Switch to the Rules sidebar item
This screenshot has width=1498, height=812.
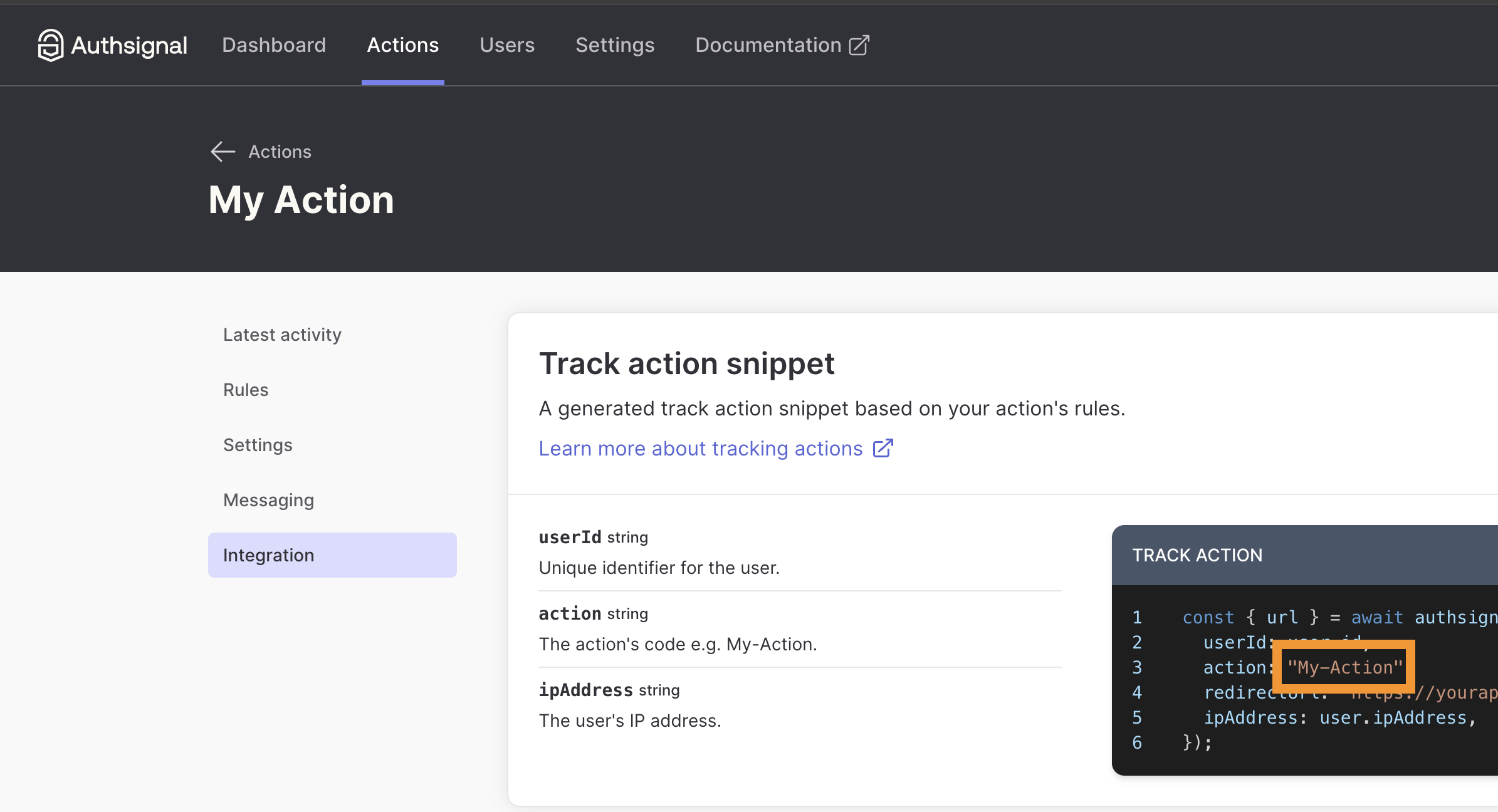tap(332, 390)
